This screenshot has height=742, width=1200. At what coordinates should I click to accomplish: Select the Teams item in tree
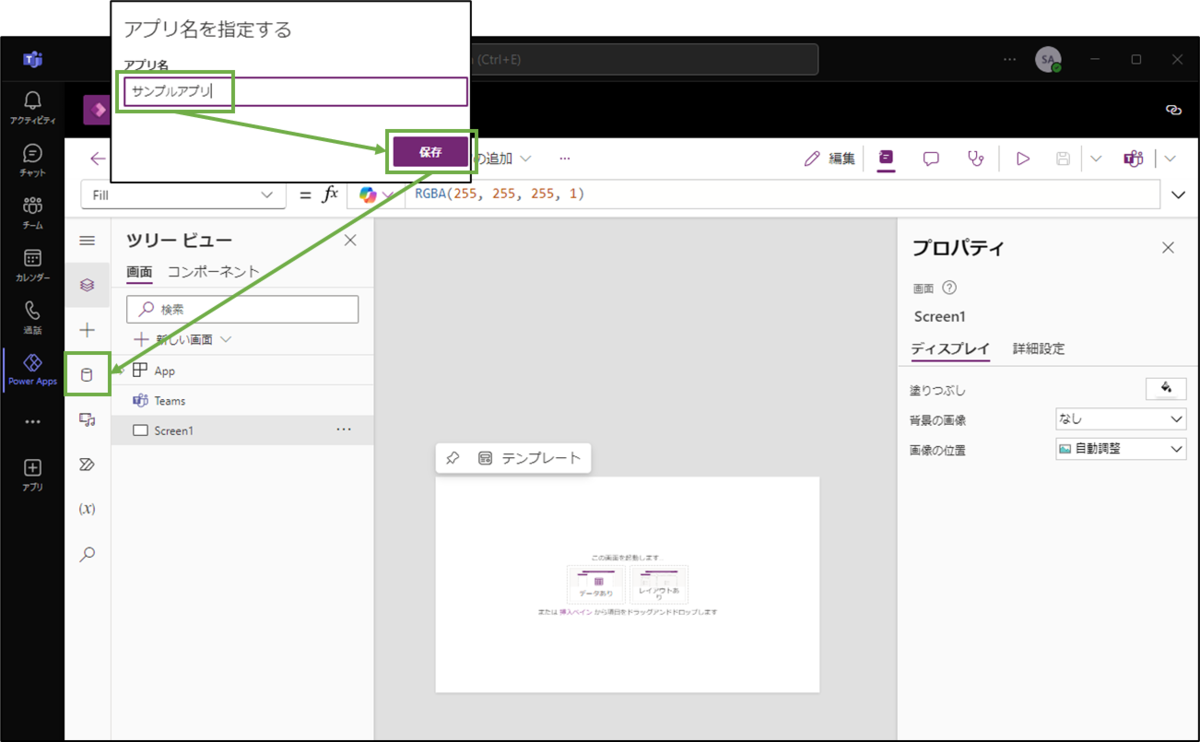(243, 400)
